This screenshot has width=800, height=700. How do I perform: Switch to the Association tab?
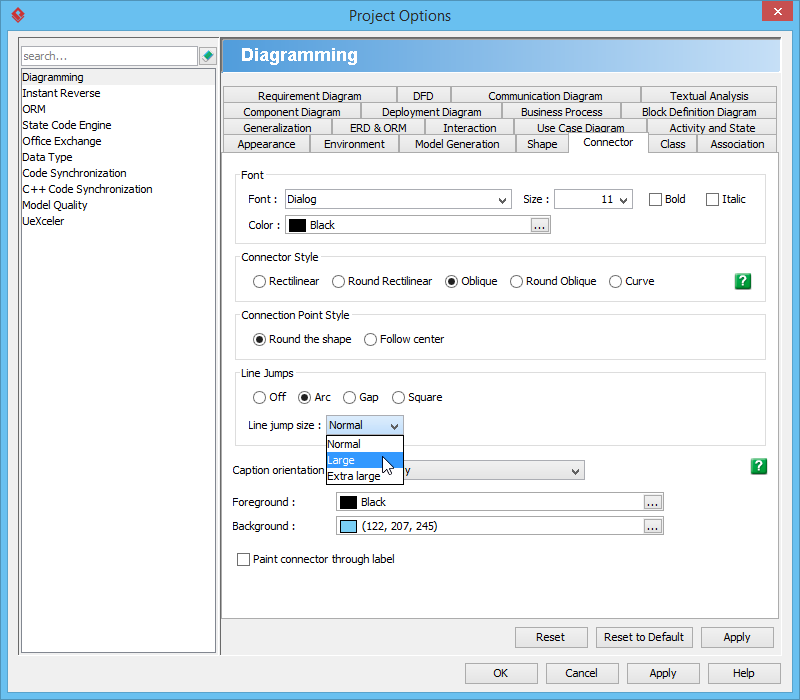point(737,144)
